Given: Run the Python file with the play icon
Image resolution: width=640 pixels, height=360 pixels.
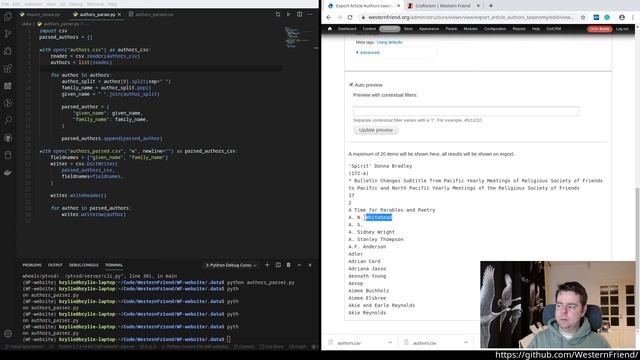Looking at the screenshot, I should [x=289, y=14].
